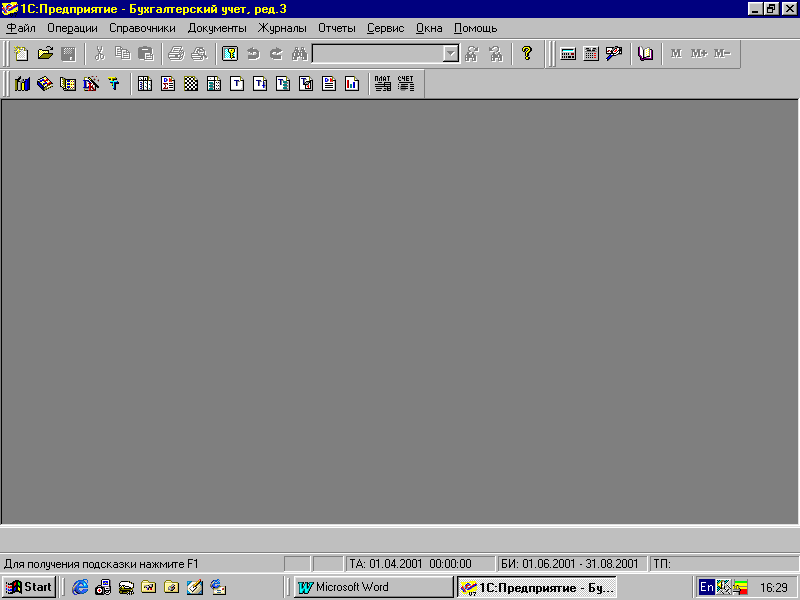This screenshot has width=800, height=600.
Task: Open the Файл menu
Action: click(x=21, y=29)
